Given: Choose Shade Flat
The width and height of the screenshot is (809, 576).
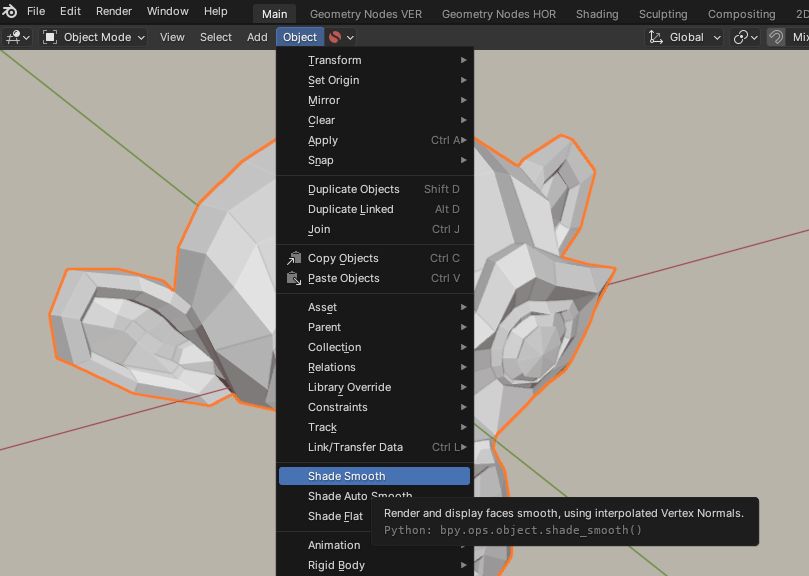Looking at the screenshot, I should [x=335, y=516].
